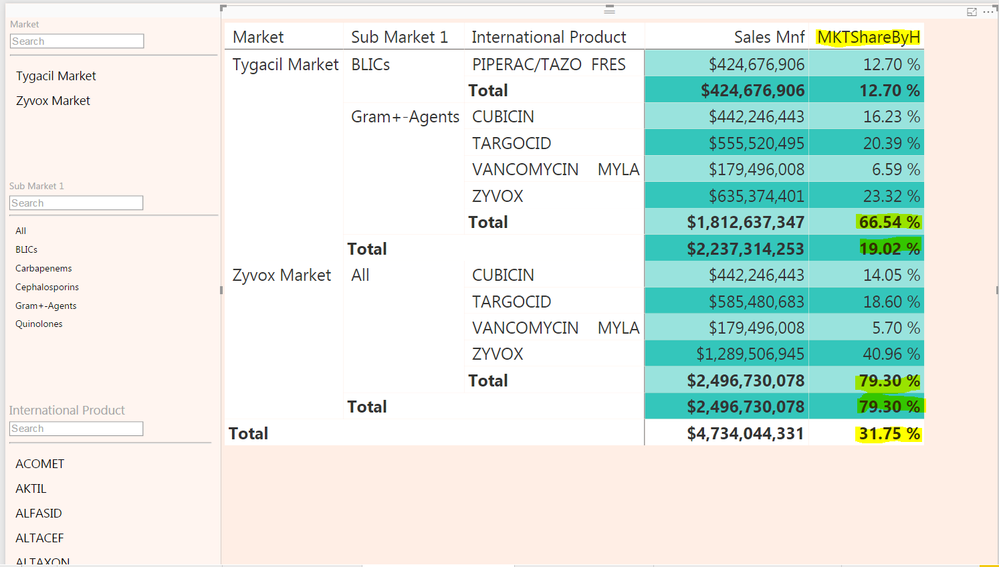Sort by the Sub Market 1 column header
The image size is (999, 567).
click(399, 37)
